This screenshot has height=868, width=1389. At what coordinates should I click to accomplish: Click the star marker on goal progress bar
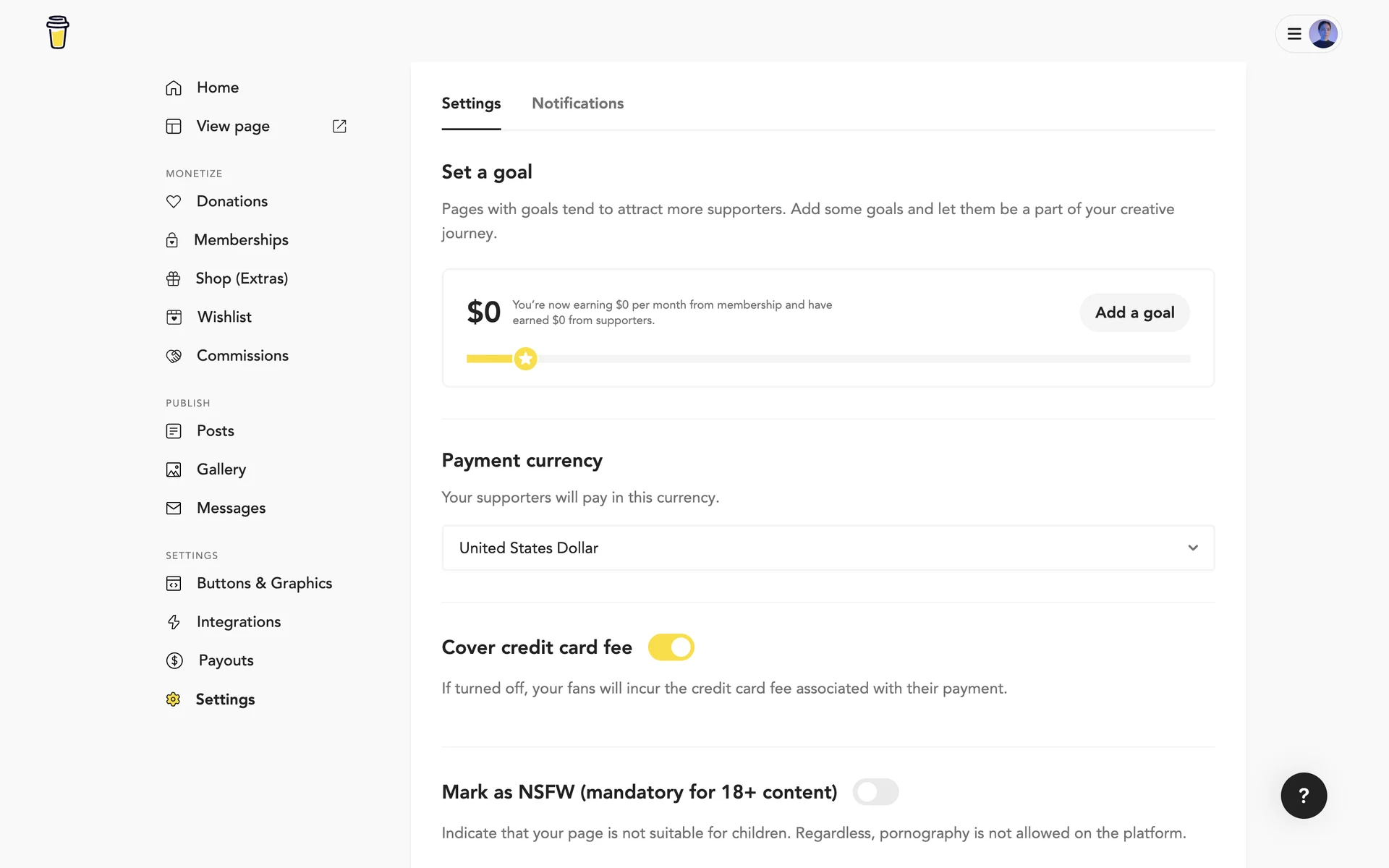click(526, 359)
